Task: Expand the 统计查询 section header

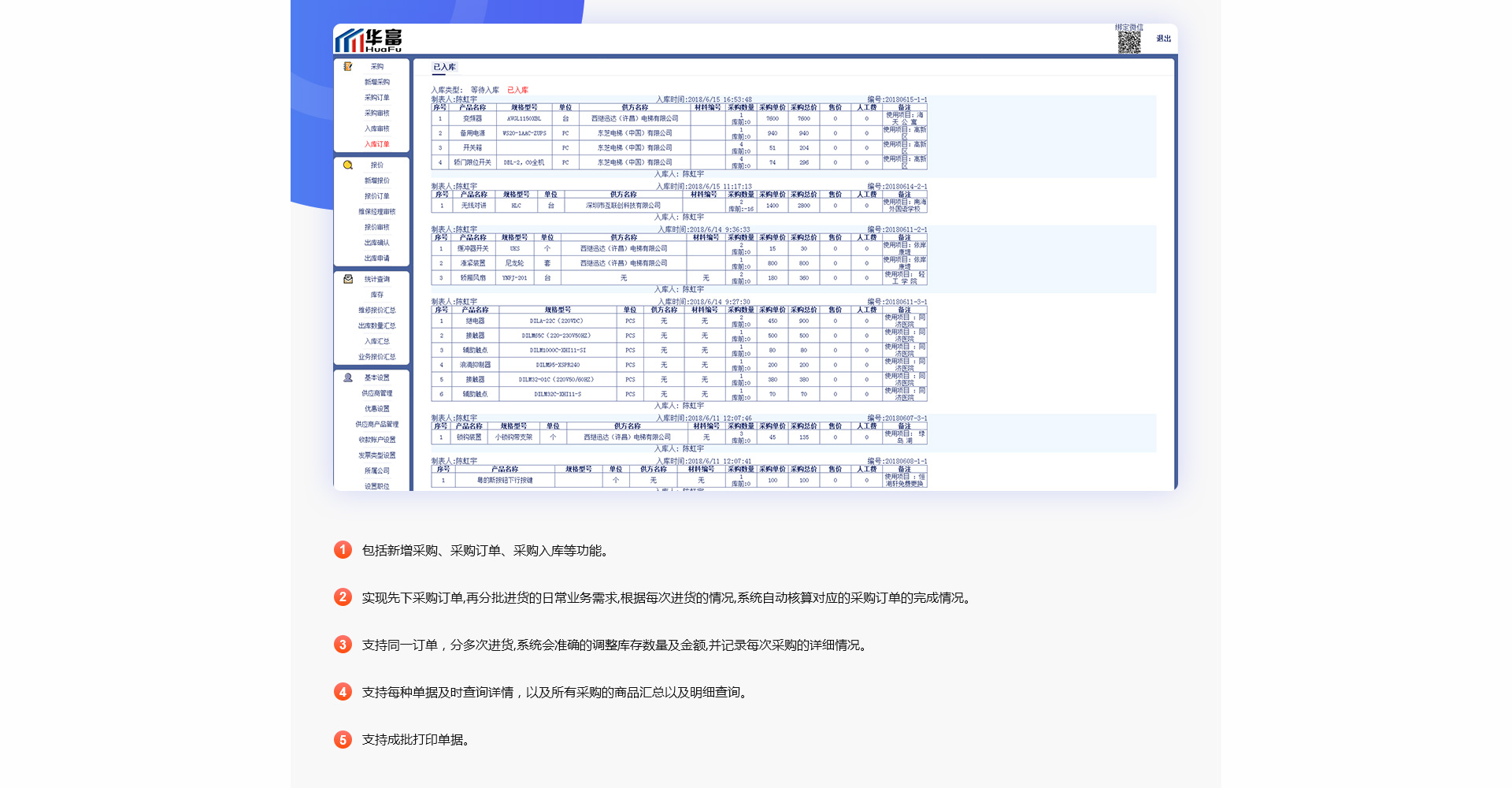Action: (x=376, y=279)
